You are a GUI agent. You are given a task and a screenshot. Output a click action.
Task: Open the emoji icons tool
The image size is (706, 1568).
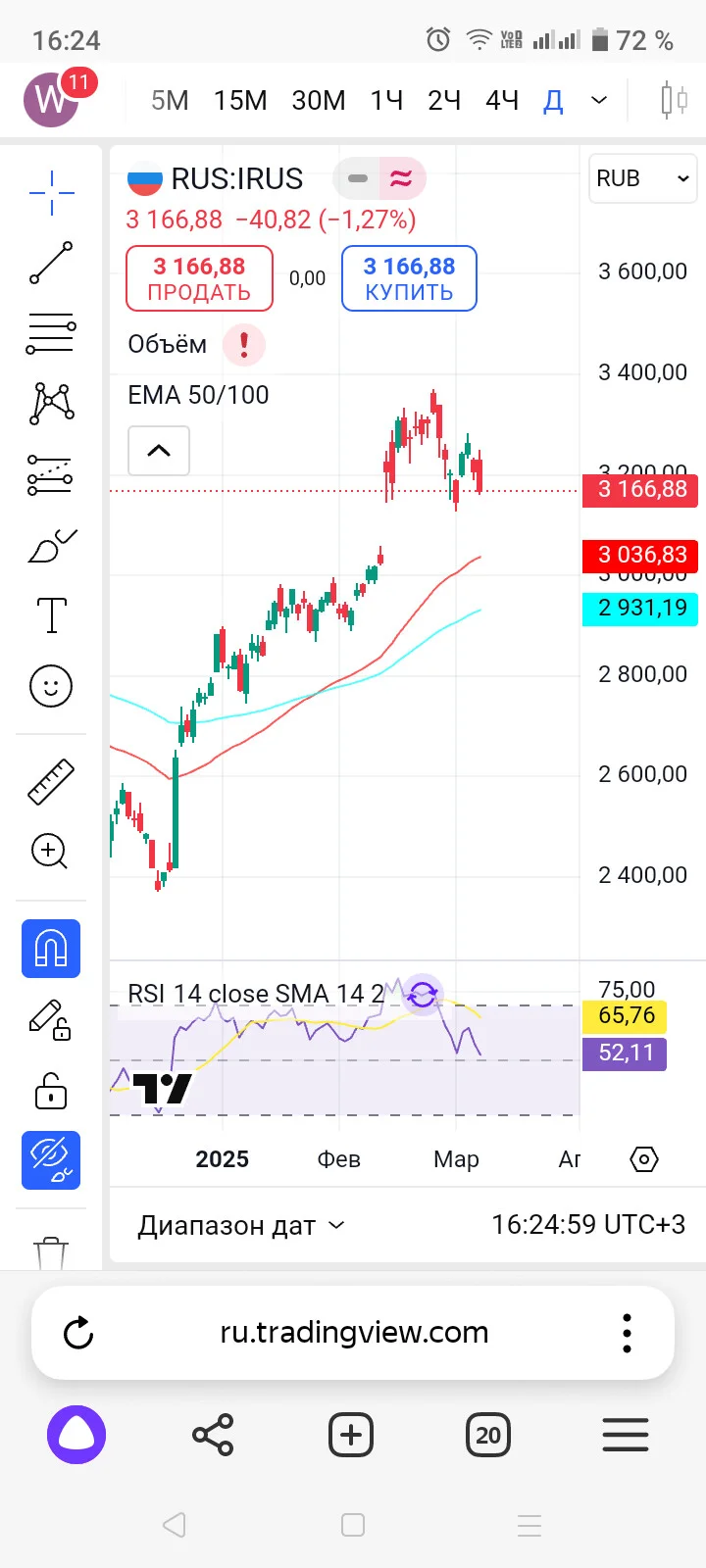51,686
